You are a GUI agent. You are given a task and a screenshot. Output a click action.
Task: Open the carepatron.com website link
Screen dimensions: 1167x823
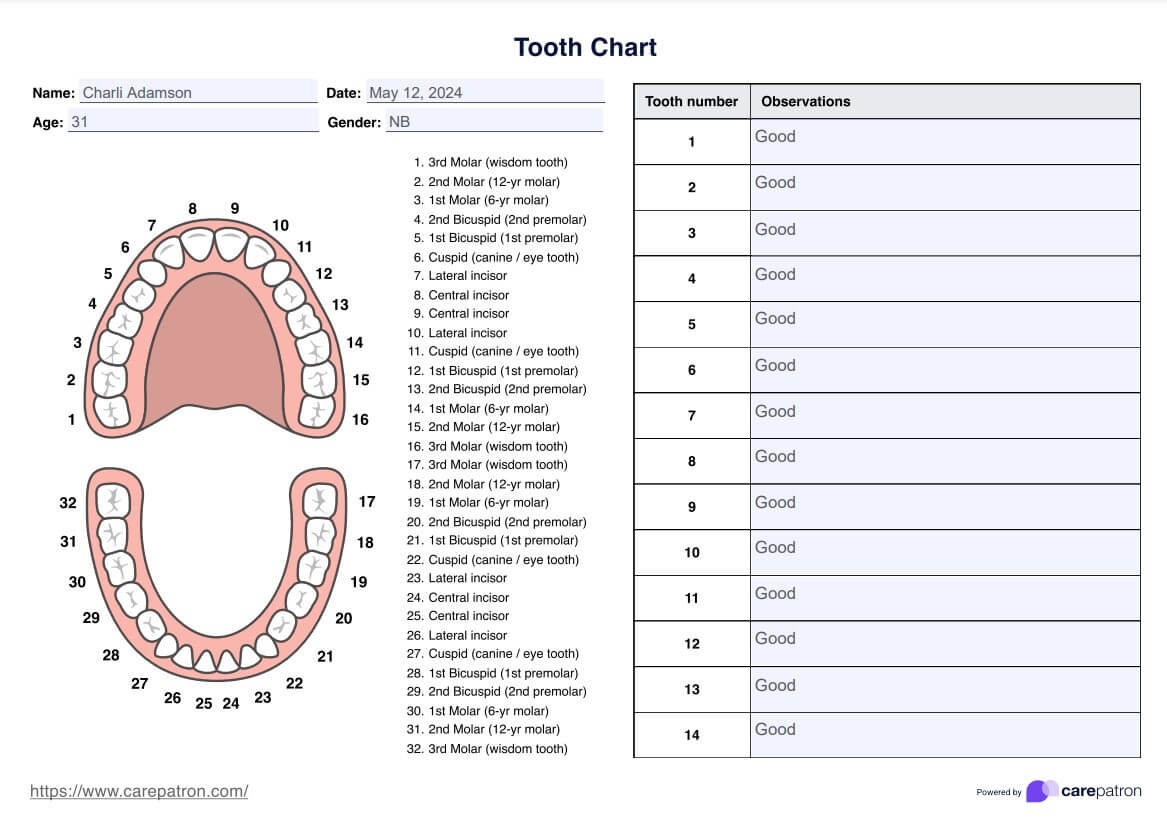coord(139,791)
